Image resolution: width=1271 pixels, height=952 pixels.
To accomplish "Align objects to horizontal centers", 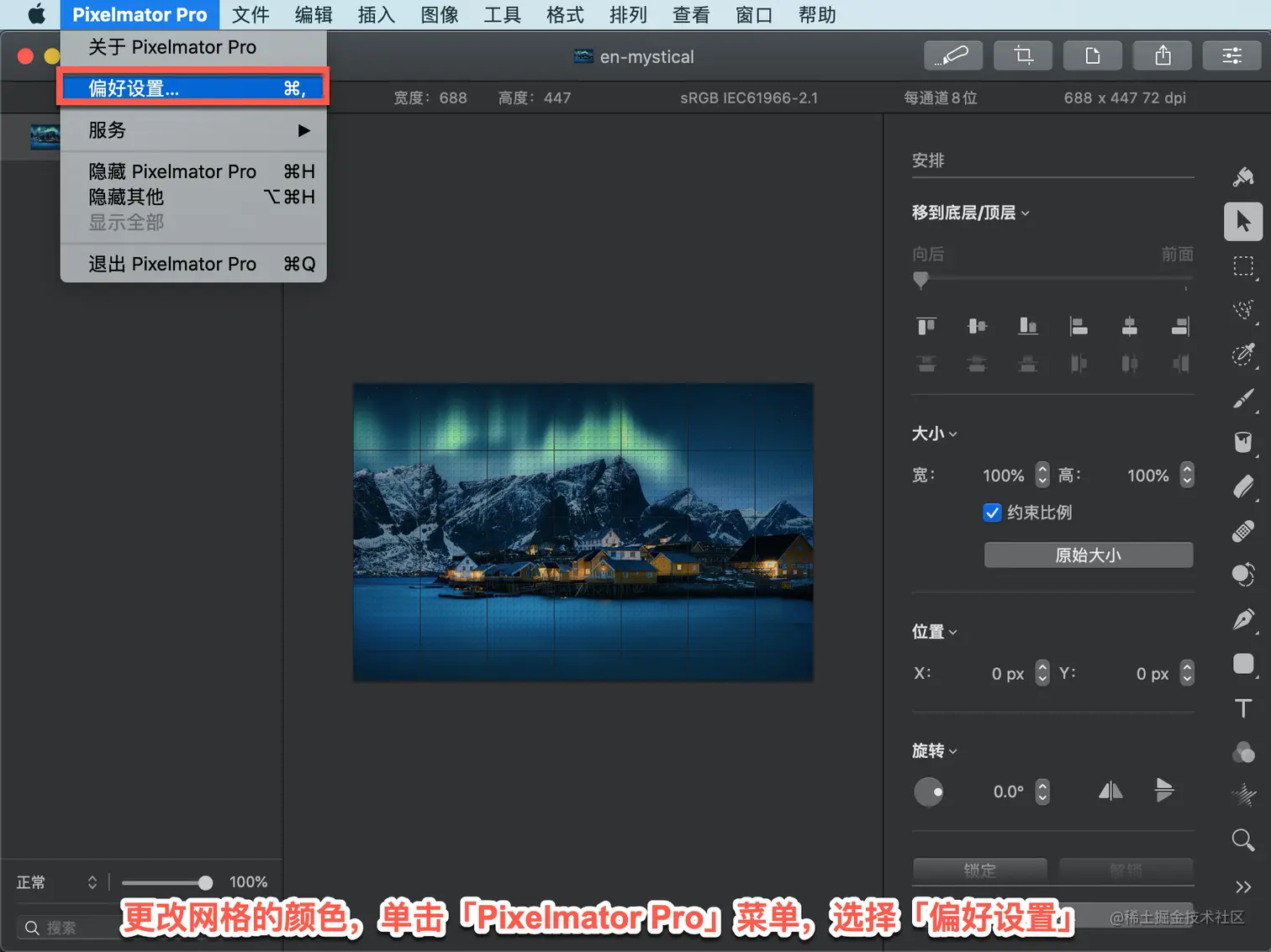I will 1130,326.
